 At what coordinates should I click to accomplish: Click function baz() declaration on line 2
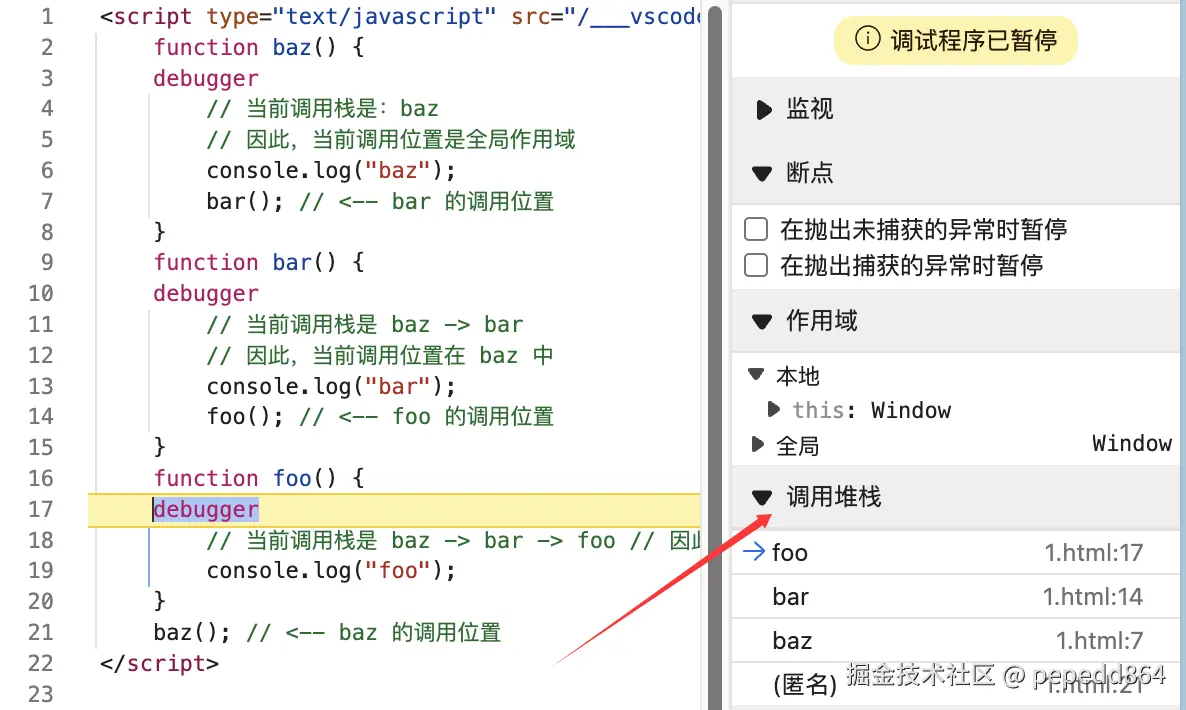click(x=259, y=47)
